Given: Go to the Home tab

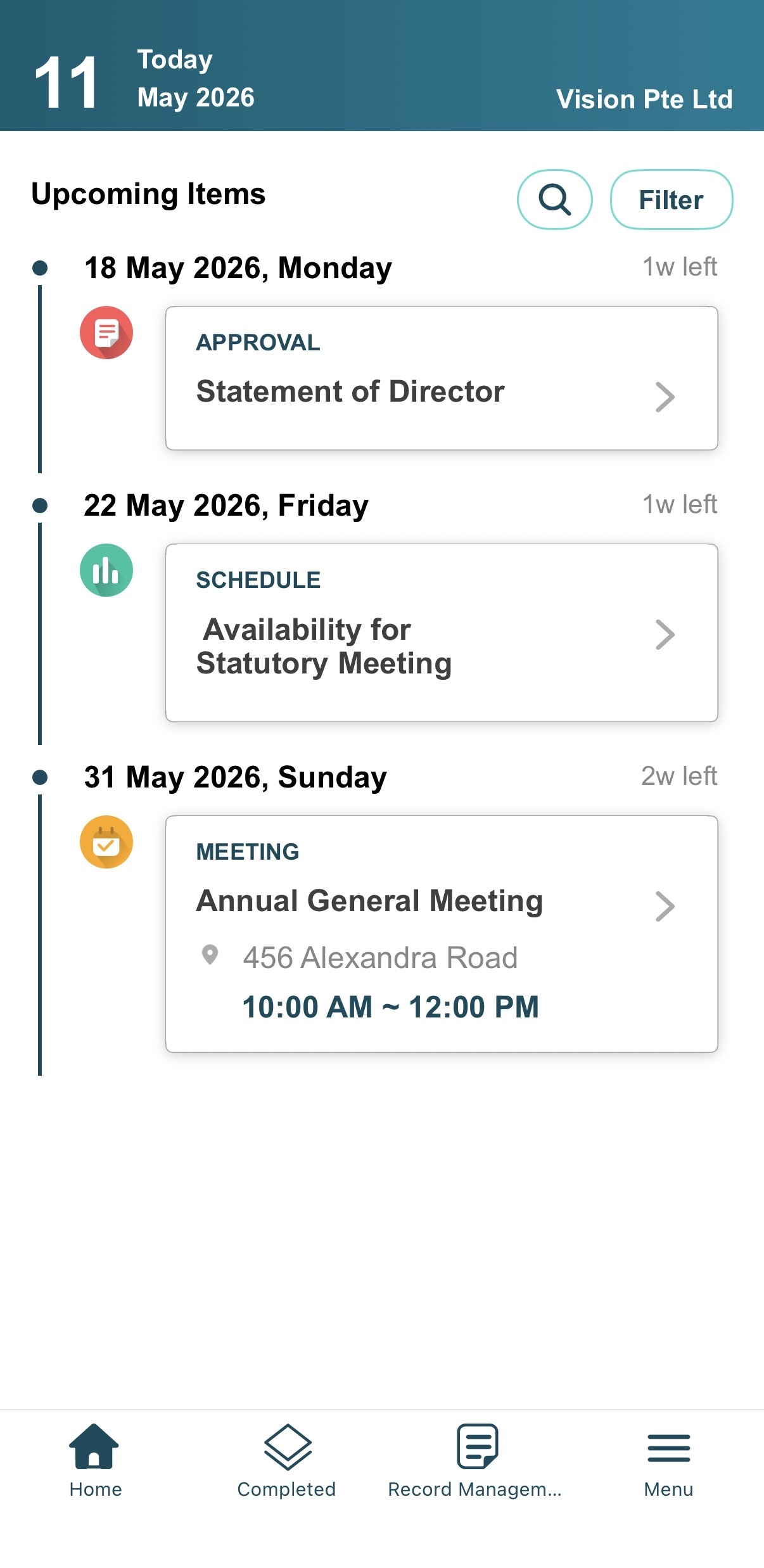Looking at the screenshot, I should (95, 1461).
